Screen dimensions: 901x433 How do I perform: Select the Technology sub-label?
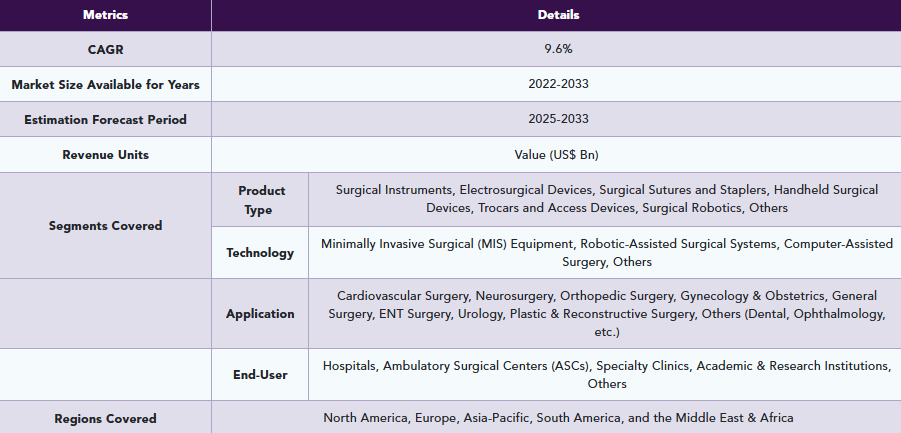click(260, 253)
